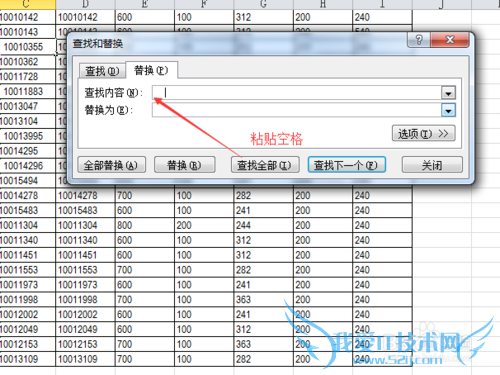Click into the 替换为(E) input field
The width and height of the screenshot is (500, 375).
click(297, 110)
